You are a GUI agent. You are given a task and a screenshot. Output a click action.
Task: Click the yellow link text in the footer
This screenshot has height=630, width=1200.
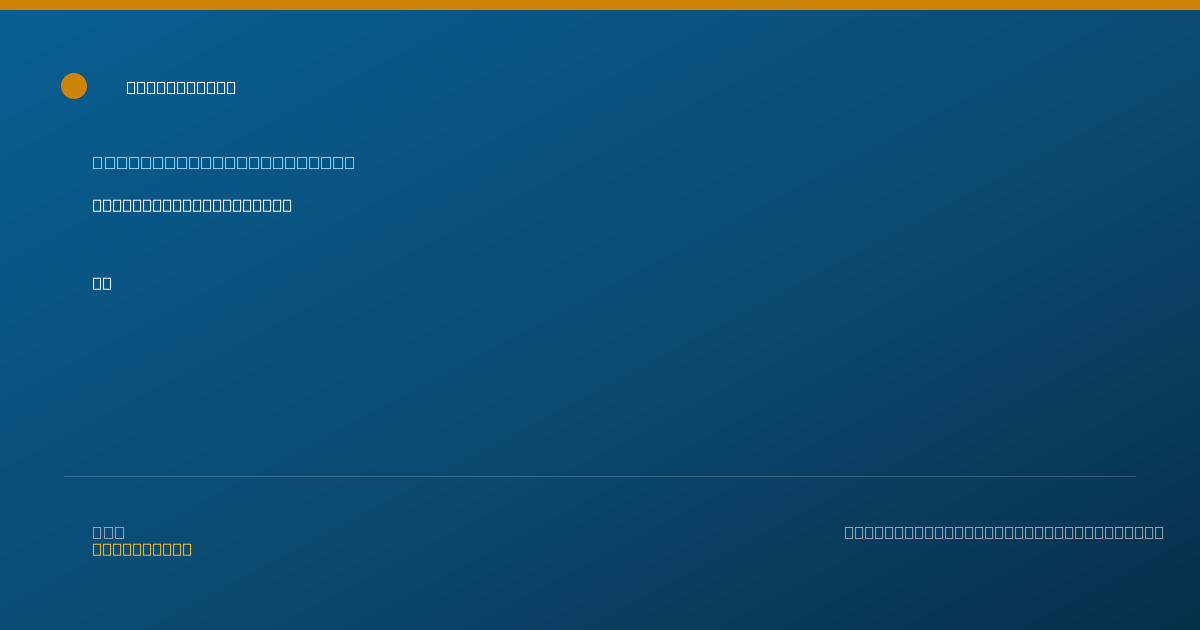point(142,549)
